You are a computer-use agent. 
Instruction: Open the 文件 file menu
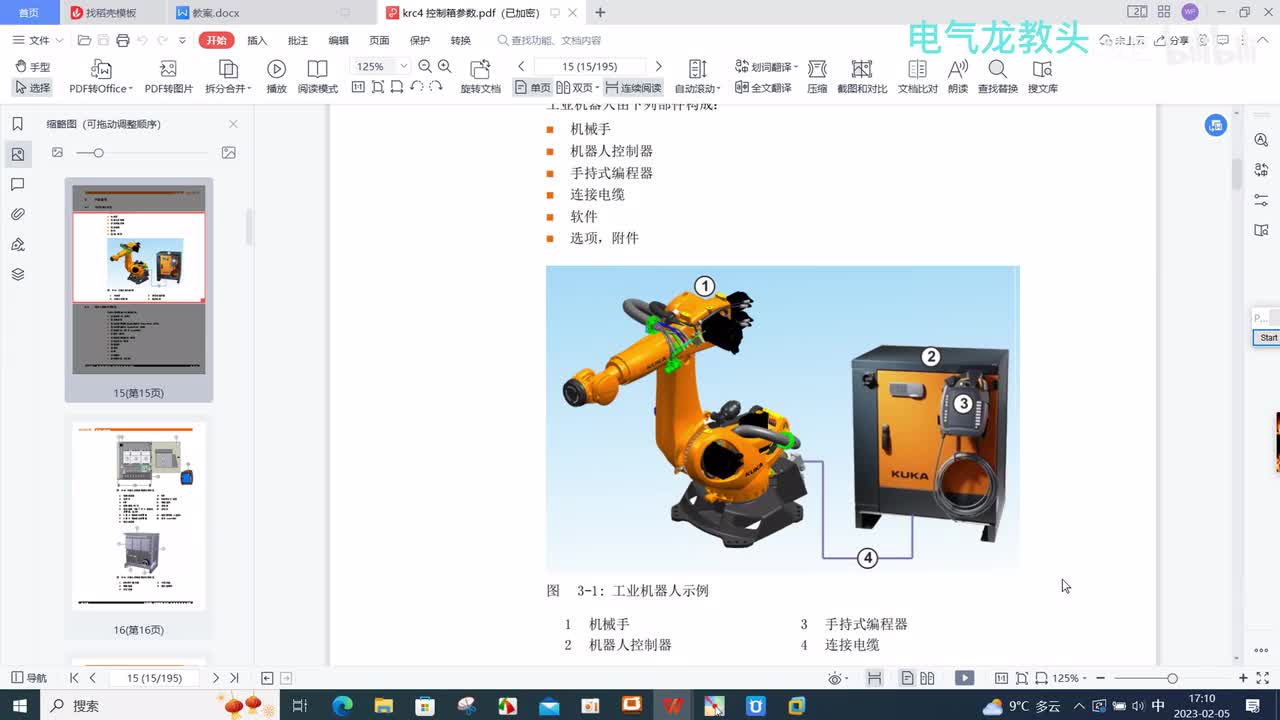[x=38, y=40]
